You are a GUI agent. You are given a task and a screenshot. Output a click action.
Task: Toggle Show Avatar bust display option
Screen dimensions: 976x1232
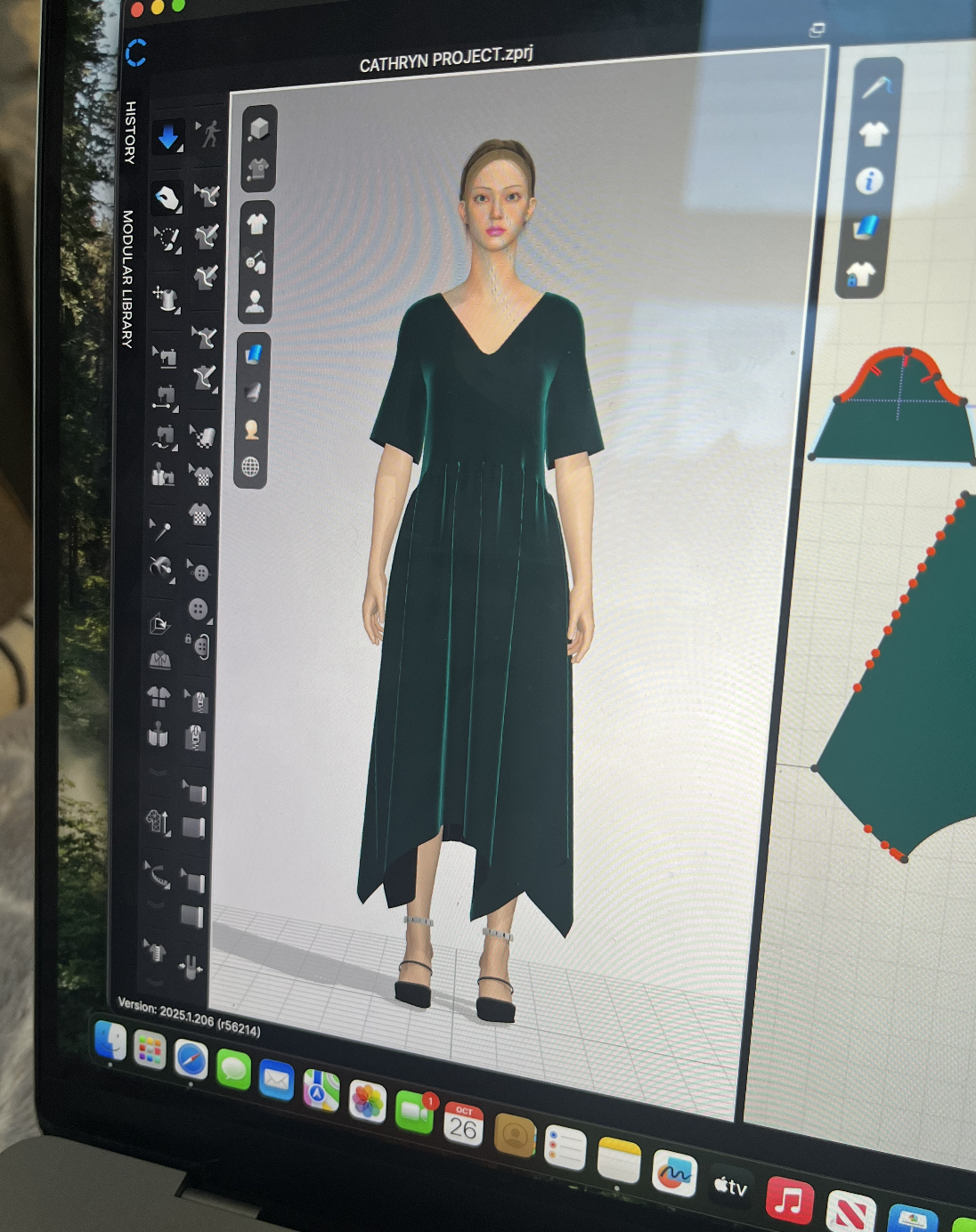(255, 302)
